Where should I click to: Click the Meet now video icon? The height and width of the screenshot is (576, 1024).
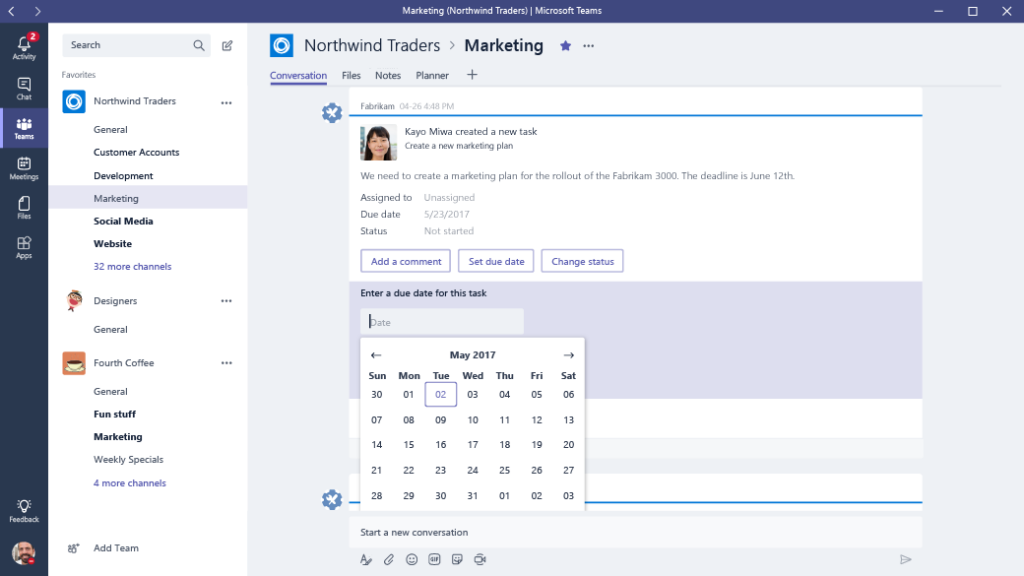click(x=480, y=560)
